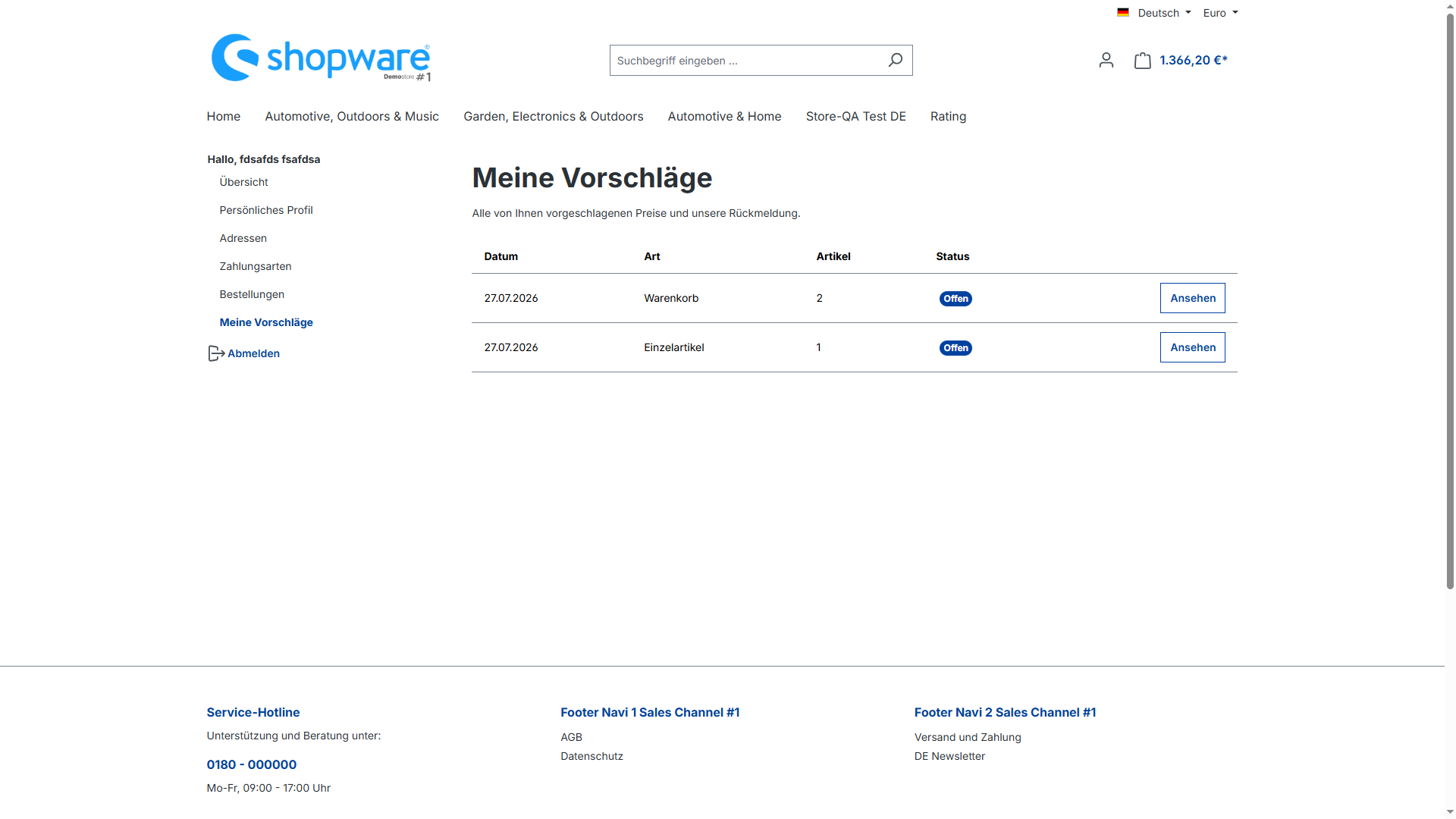Open DE Newsletter footer link
The width and height of the screenshot is (1456, 819).
click(949, 756)
